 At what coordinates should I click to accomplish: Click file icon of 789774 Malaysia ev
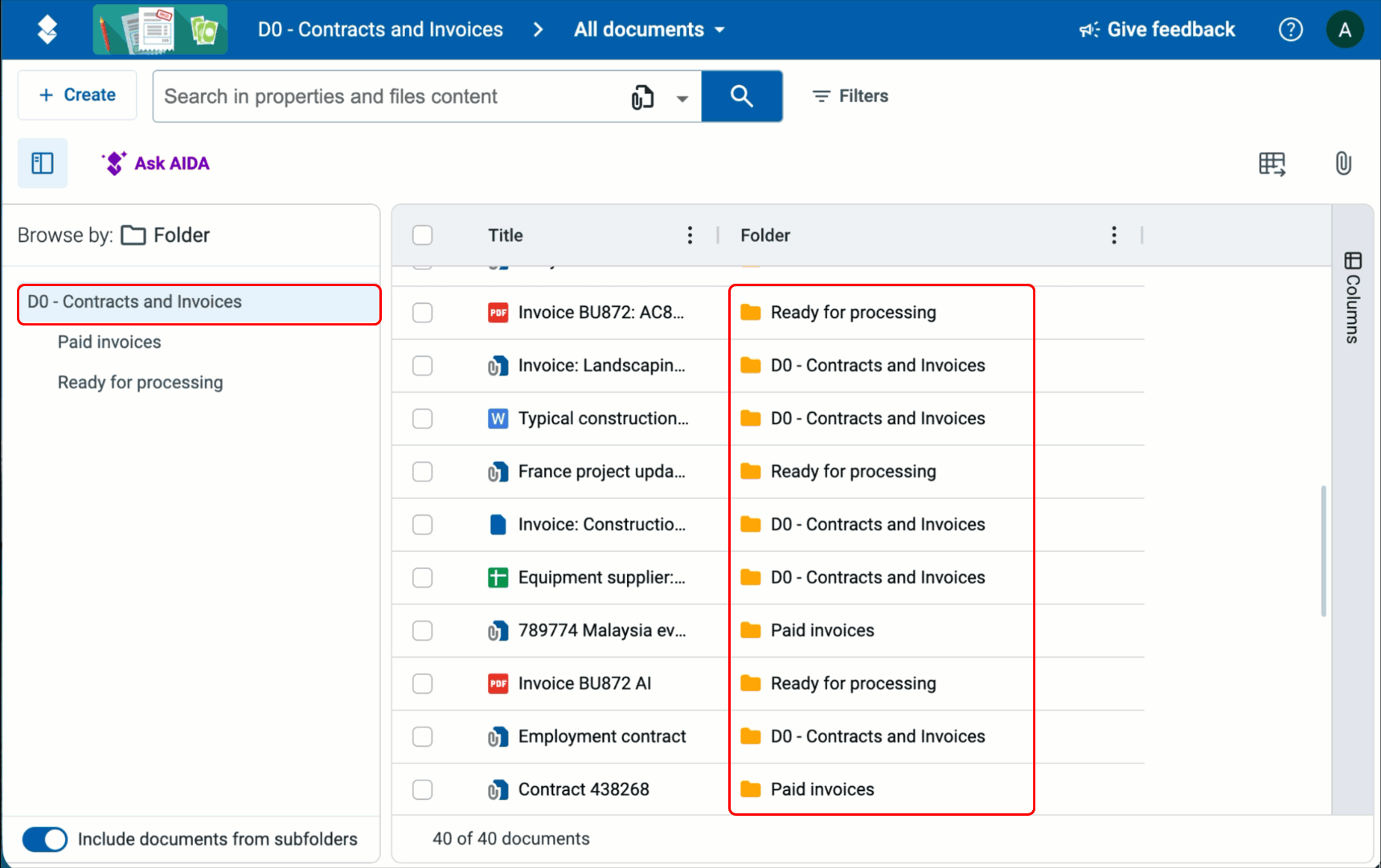[498, 631]
